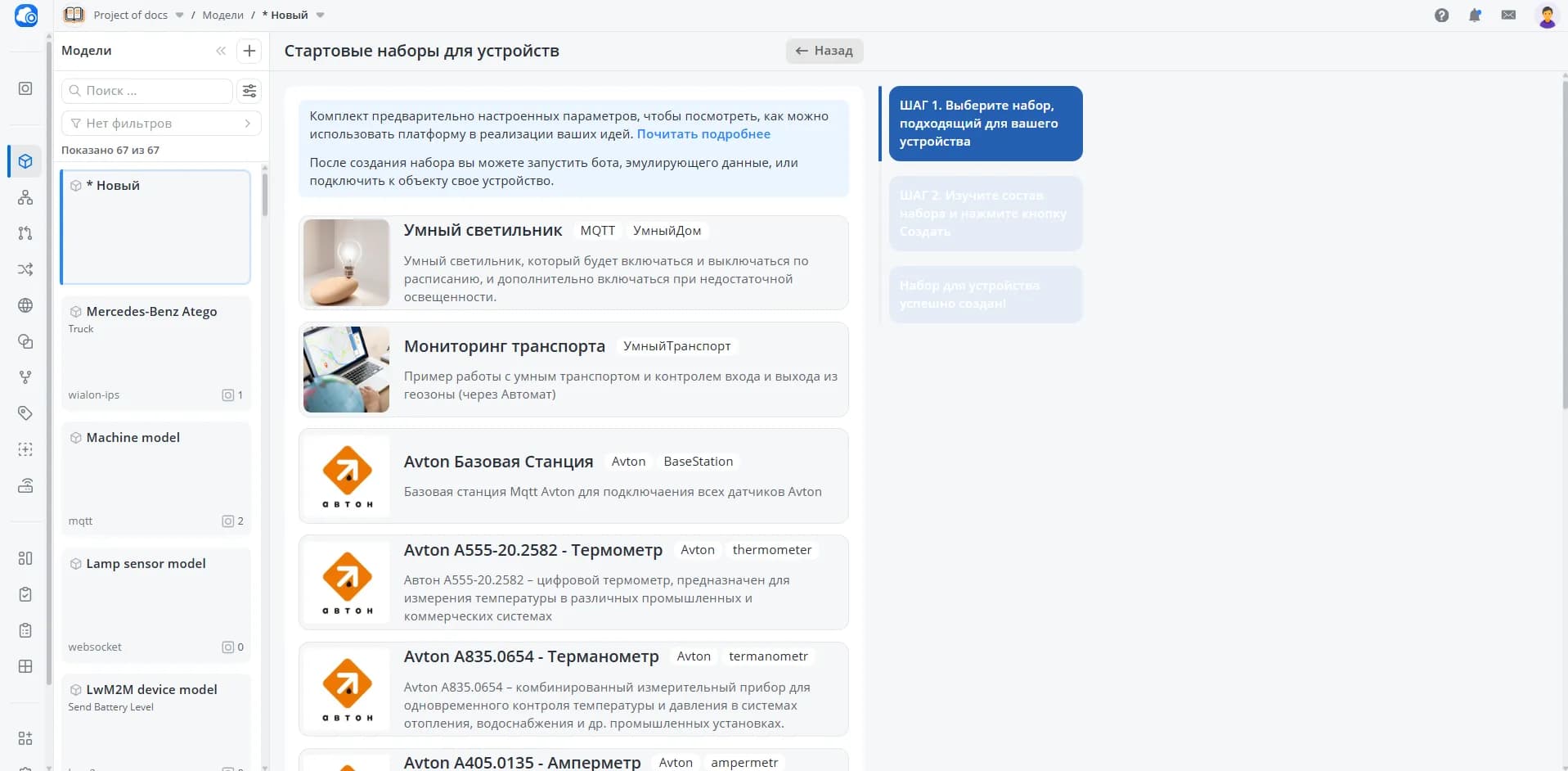Click the BaseStation tag
1568x771 pixels.
coord(698,462)
